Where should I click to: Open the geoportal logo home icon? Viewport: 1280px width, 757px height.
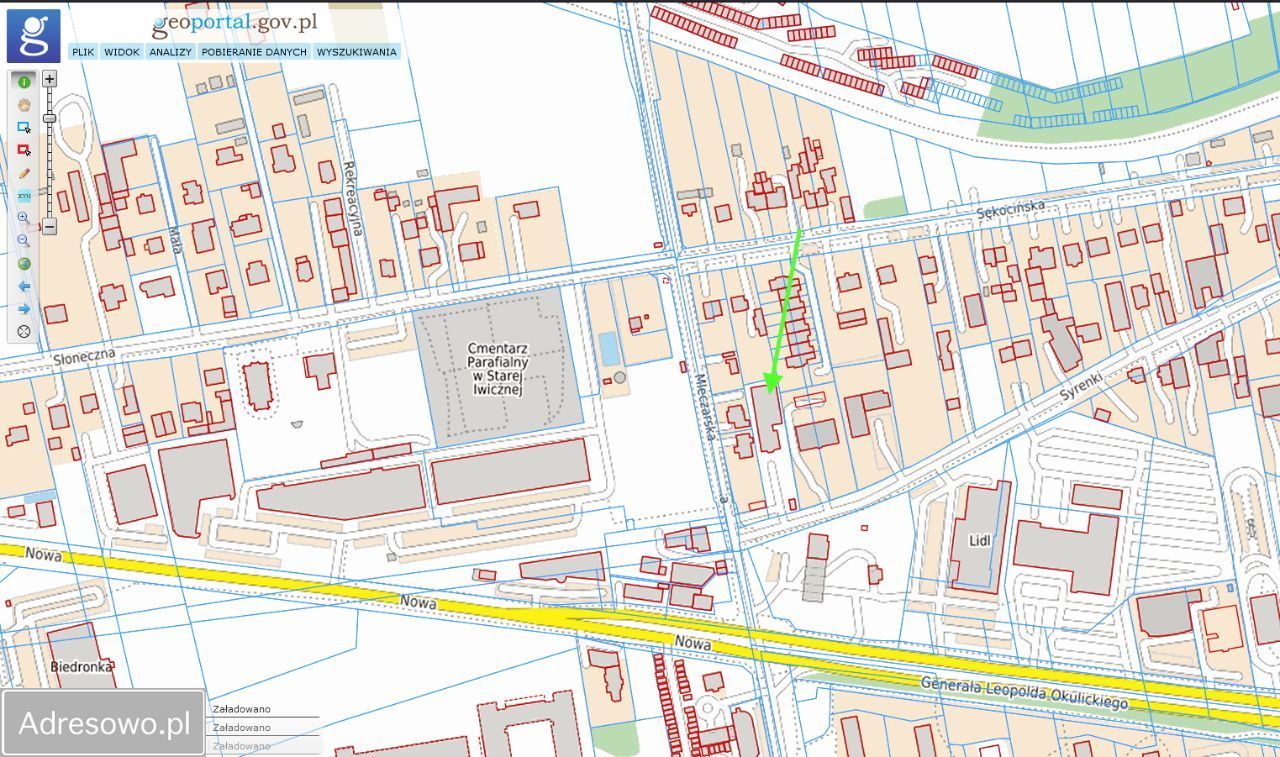point(34,35)
